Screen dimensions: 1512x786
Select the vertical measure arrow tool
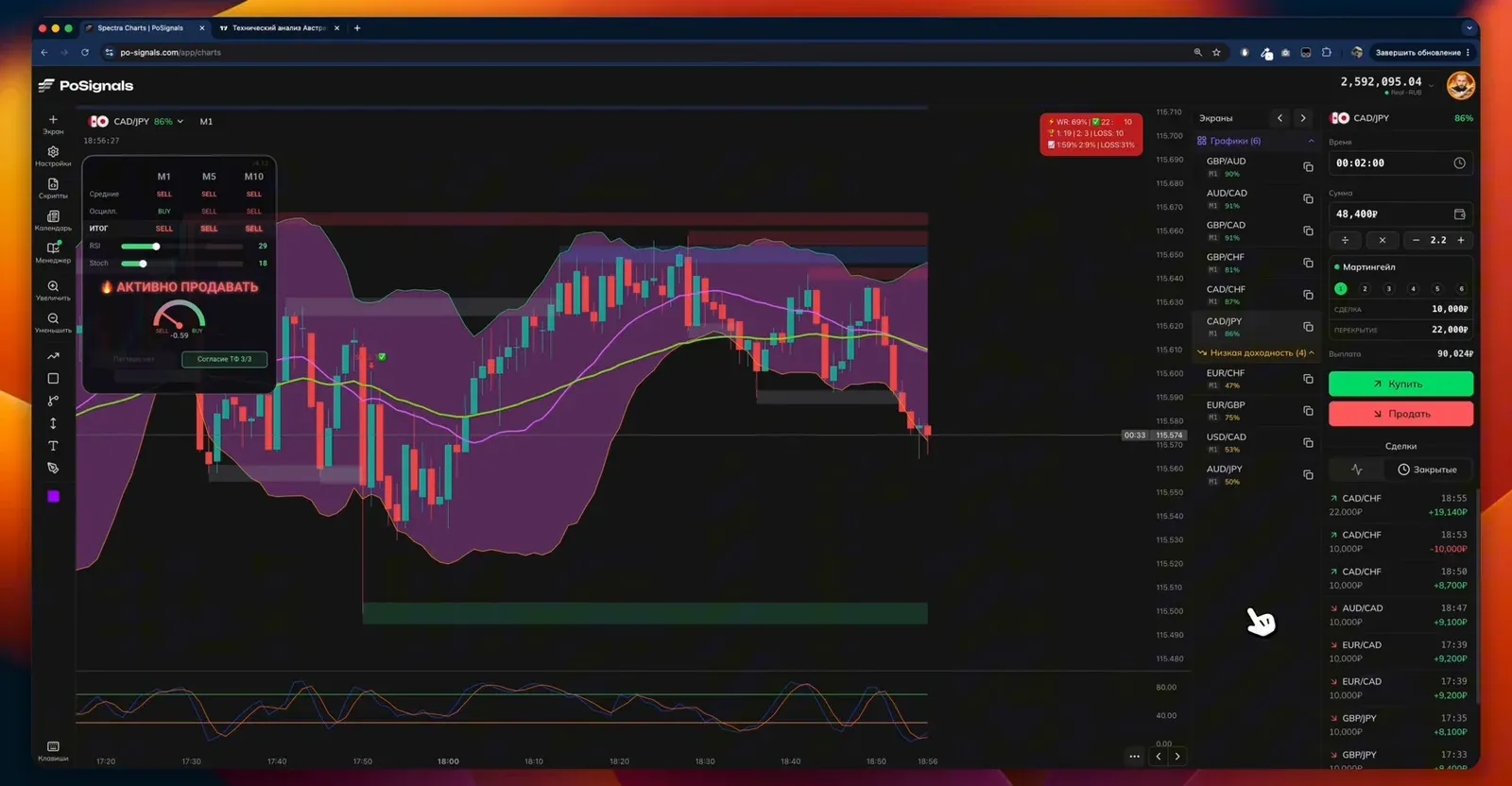point(53,423)
